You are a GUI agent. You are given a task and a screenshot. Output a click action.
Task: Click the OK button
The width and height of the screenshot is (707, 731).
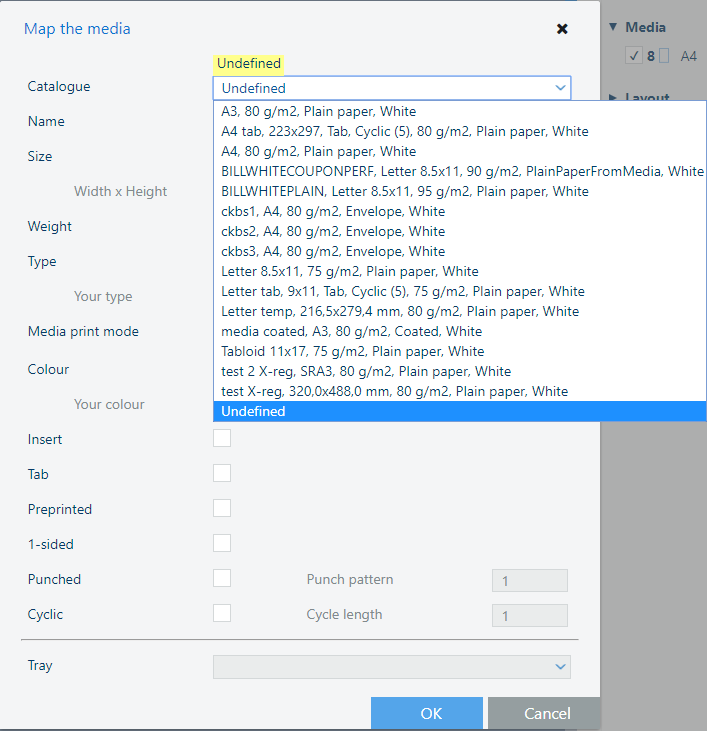[x=430, y=713]
